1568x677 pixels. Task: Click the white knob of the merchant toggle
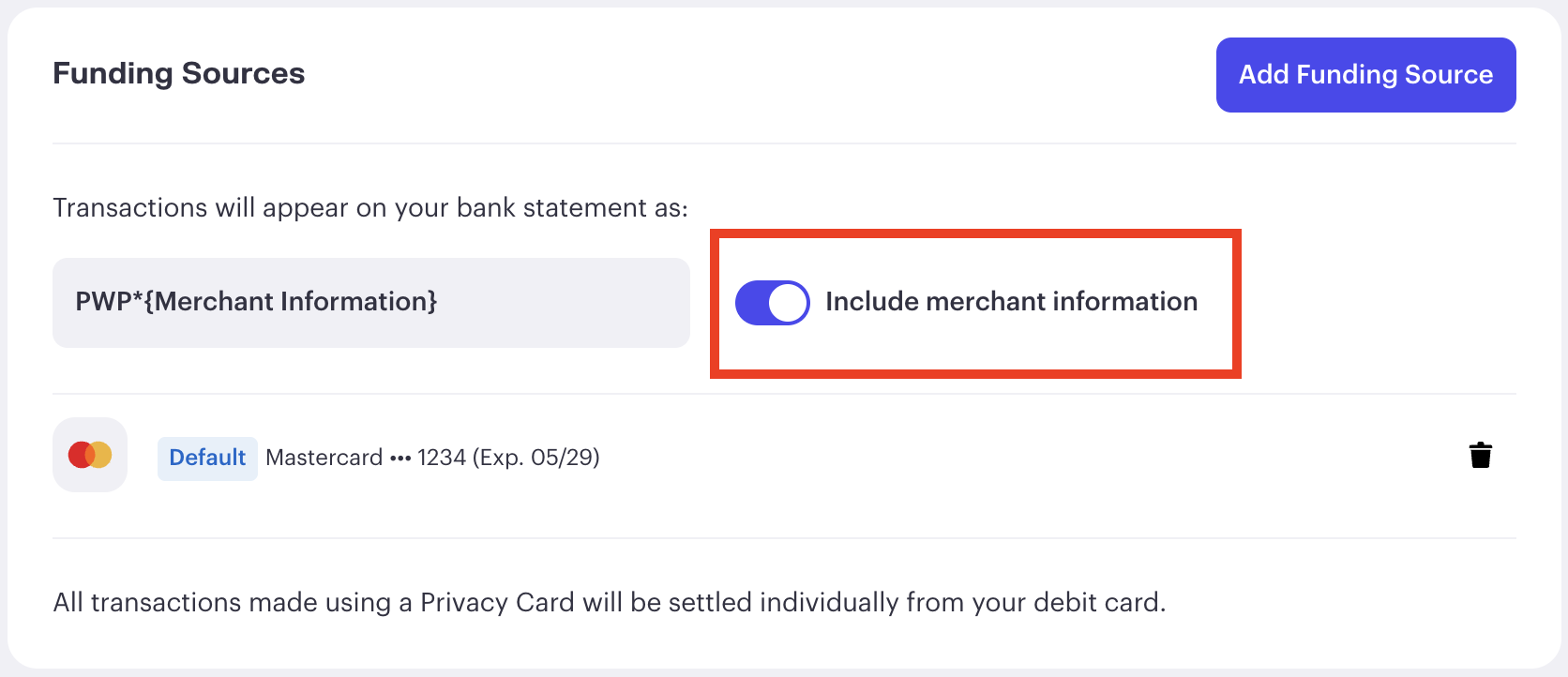click(x=788, y=303)
